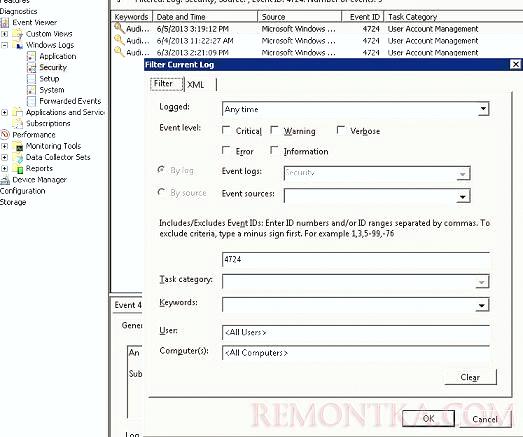Check the Critical event level box
The height and width of the screenshot is (437, 523).
(226, 130)
